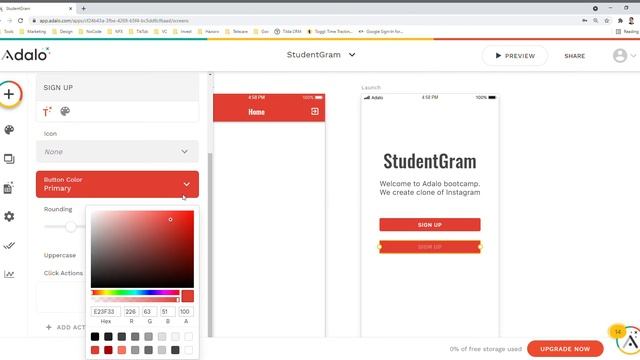The image size is (640, 360).
Task: Open the Reading list button
Action: pos(627,31)
